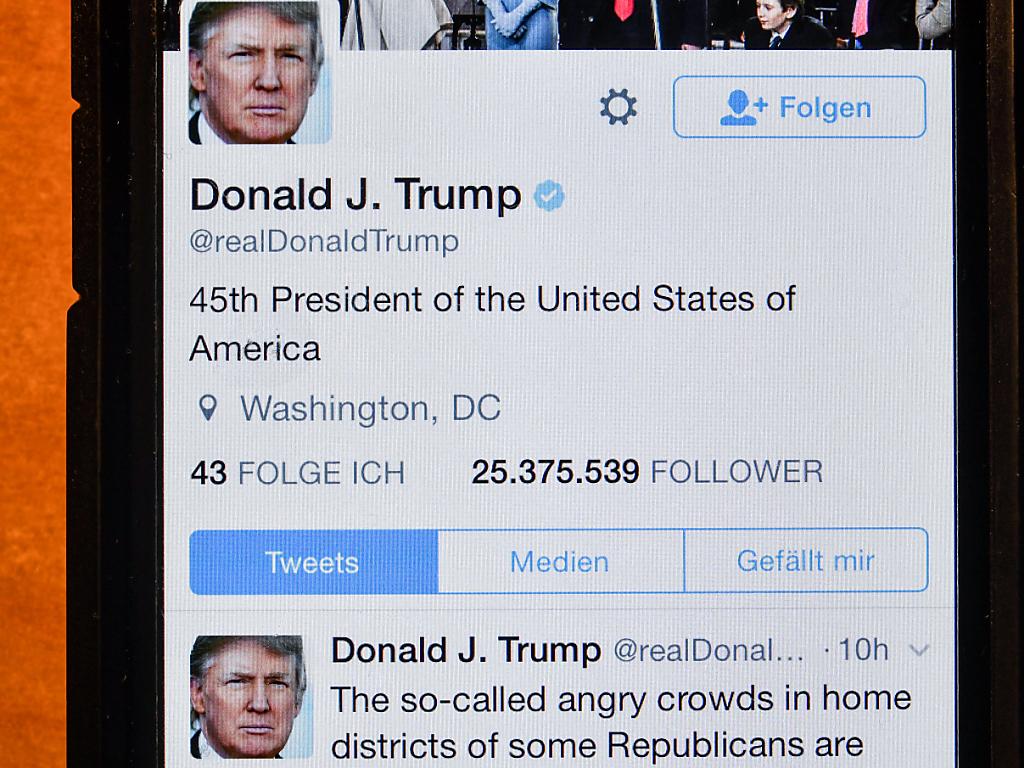Click the tweet author name

point(466,650)
